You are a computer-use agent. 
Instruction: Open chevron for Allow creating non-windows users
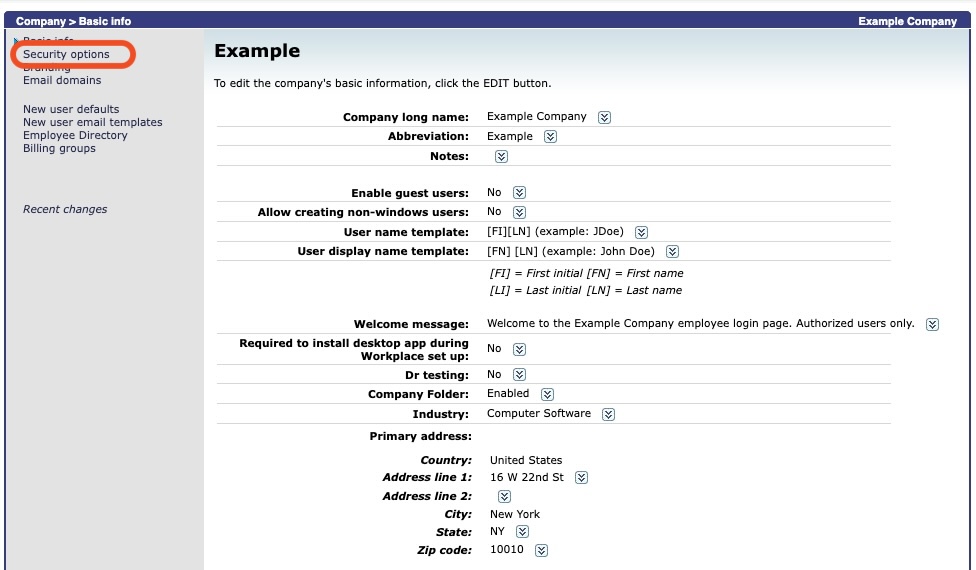[x=519, y=212]
